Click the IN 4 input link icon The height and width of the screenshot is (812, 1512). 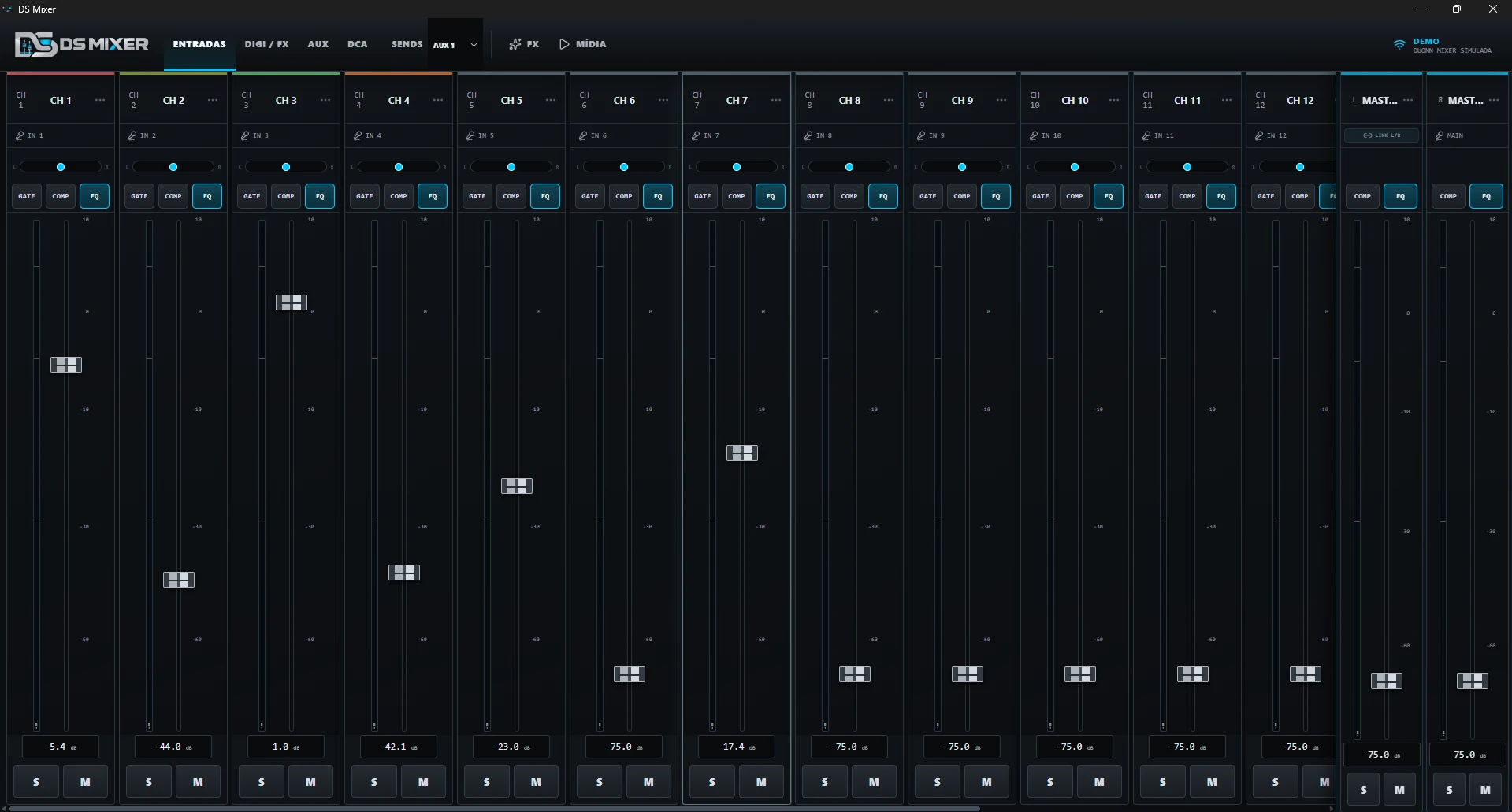358,135
